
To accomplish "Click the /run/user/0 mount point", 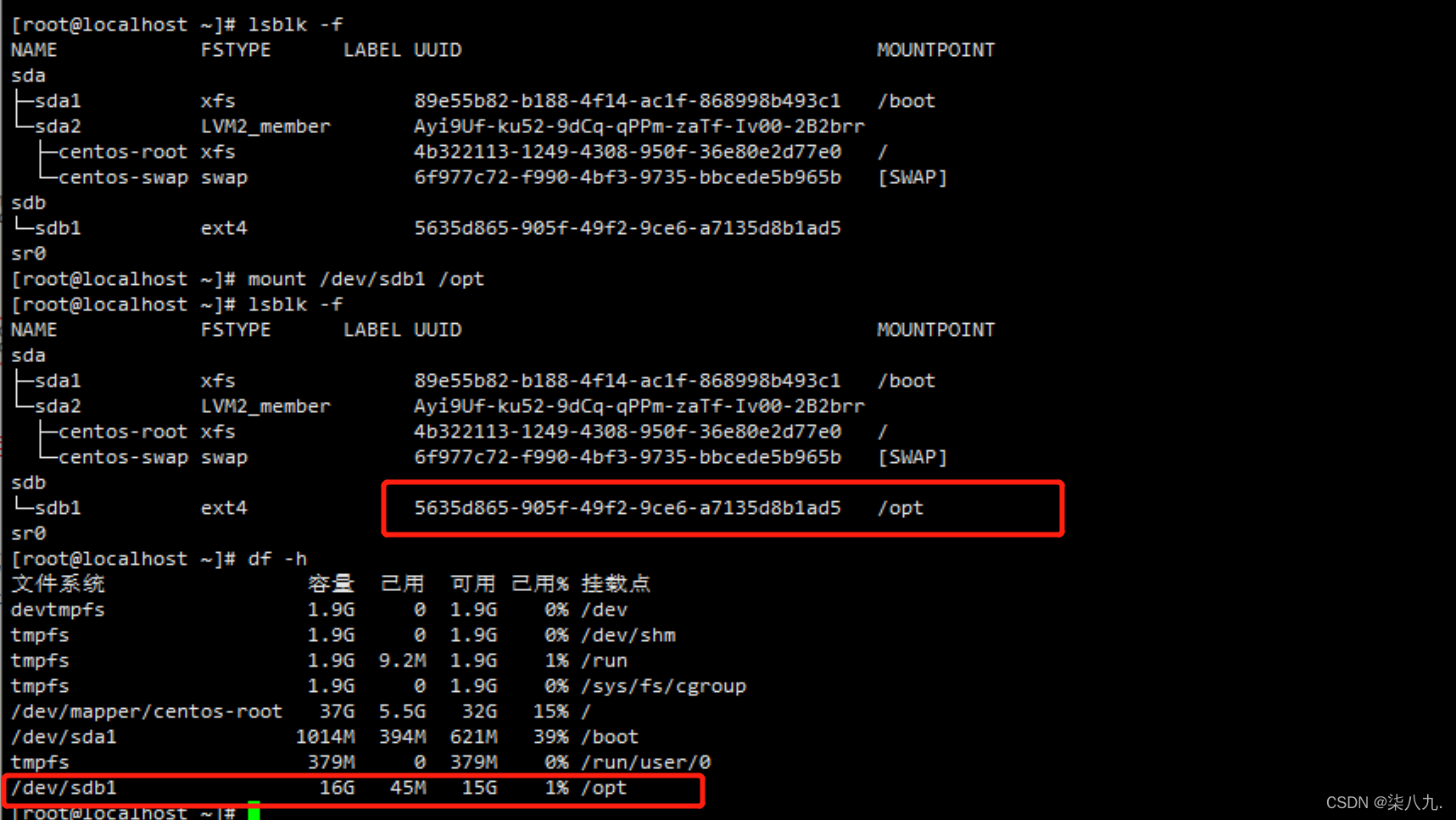I will pyautogui.click(x=645, y=762).
